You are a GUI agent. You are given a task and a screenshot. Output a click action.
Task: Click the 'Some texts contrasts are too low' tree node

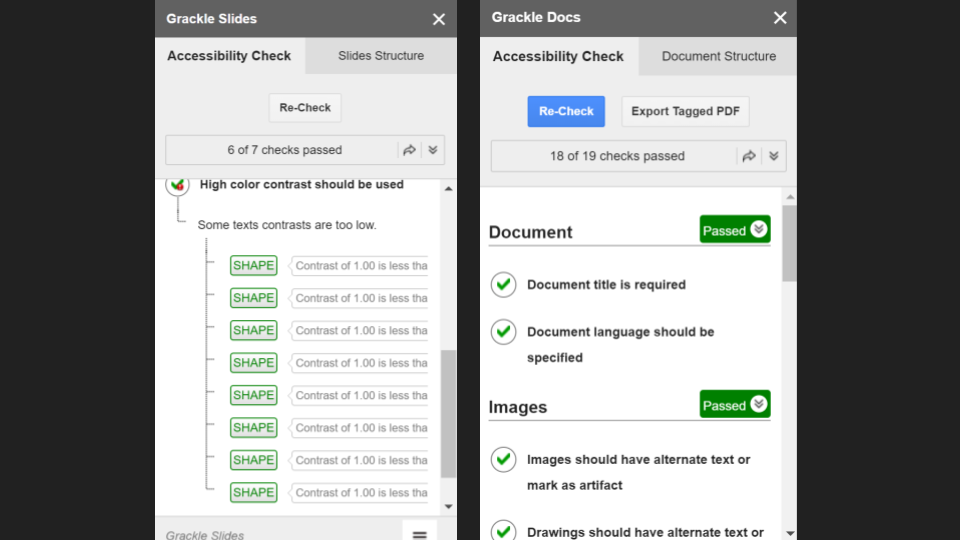(x=286, y=225)
